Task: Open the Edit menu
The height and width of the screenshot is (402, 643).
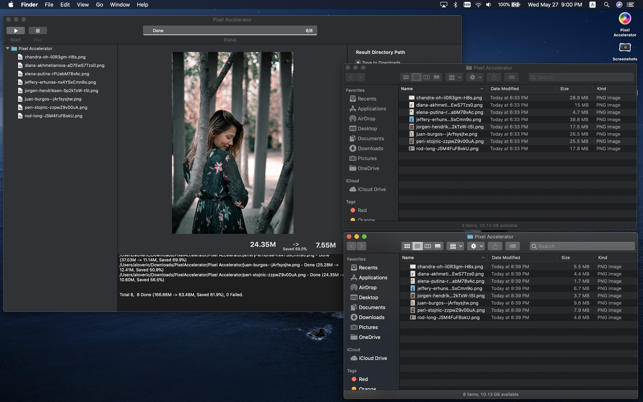Action: [x=65, y=5]
